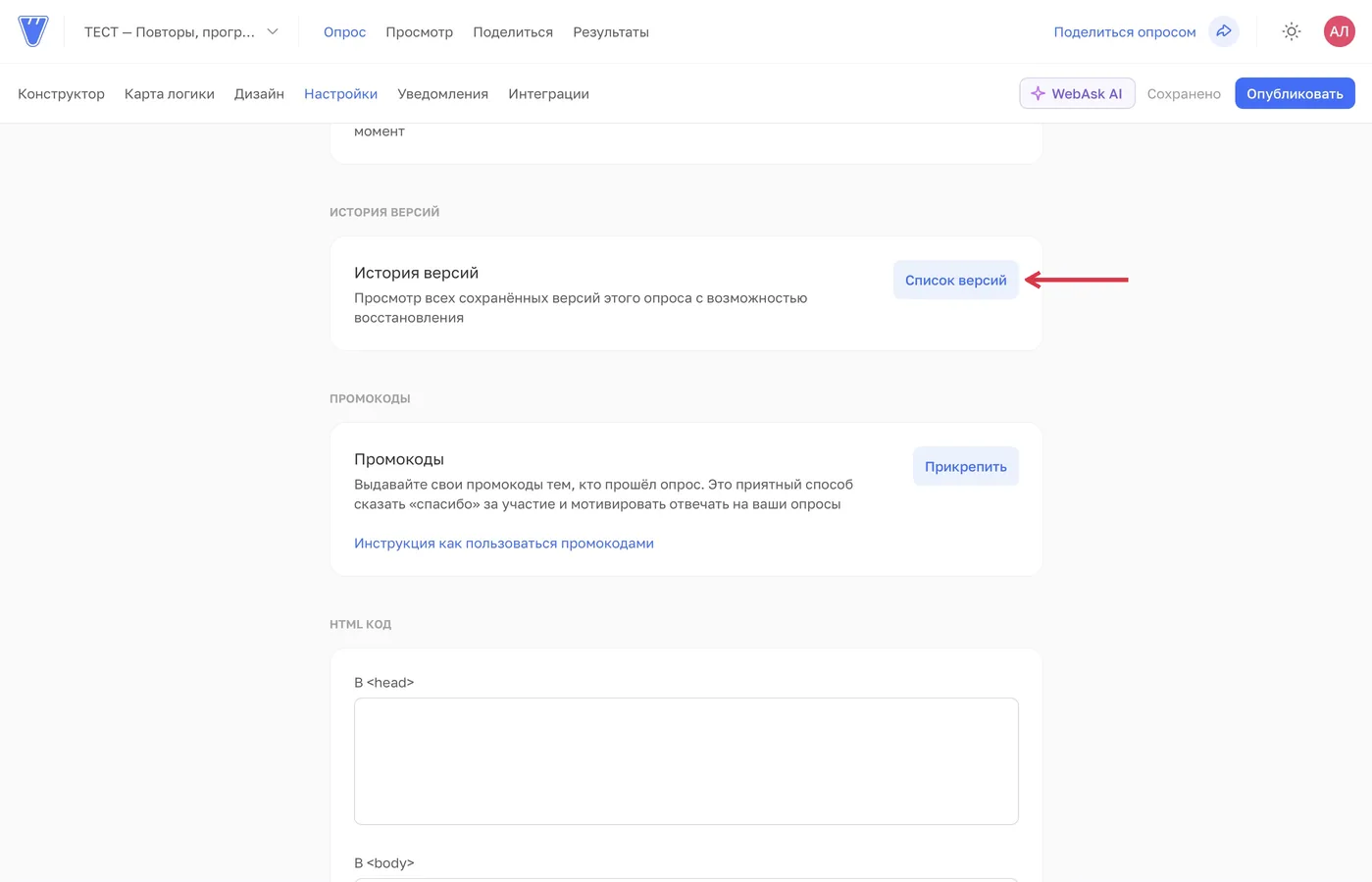Click the ТЕСТ — Повторы survey title

coord(169,32)
